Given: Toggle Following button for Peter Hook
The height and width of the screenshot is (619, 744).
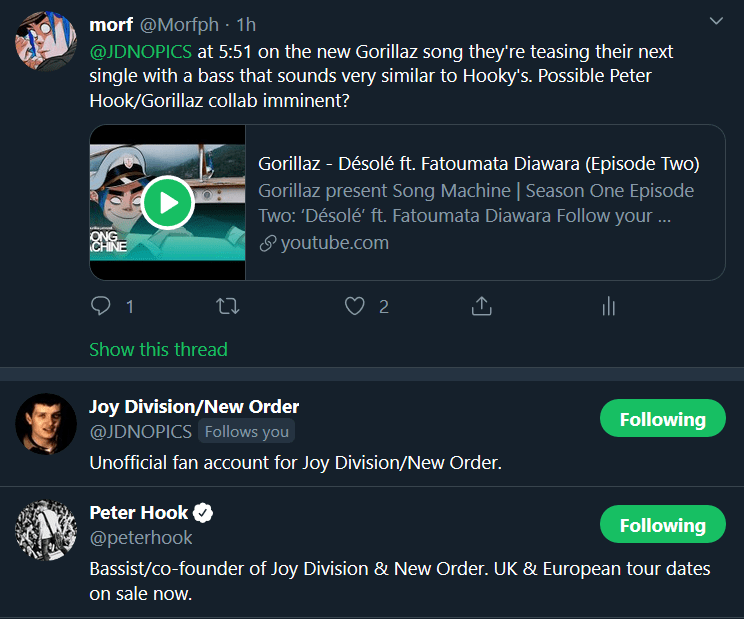Looking at the screenshot, I should pos(662,526).
